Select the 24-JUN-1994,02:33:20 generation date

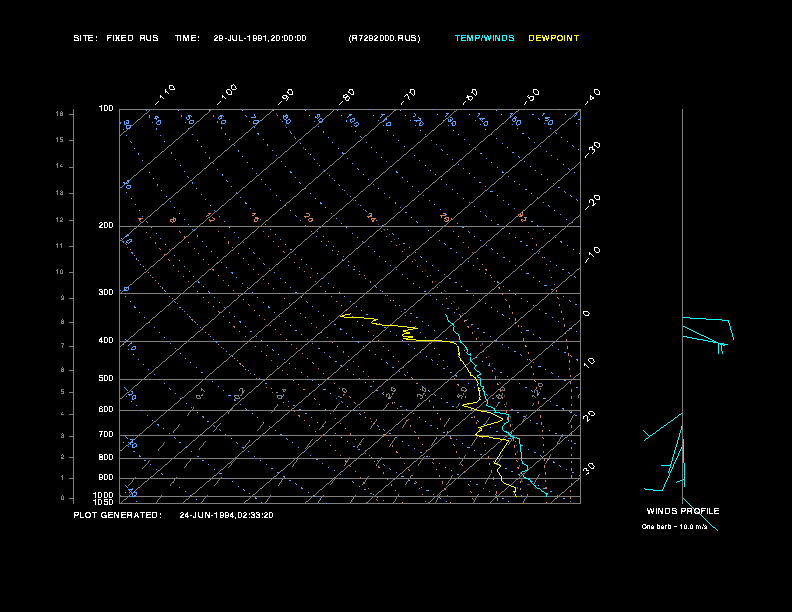226,515
